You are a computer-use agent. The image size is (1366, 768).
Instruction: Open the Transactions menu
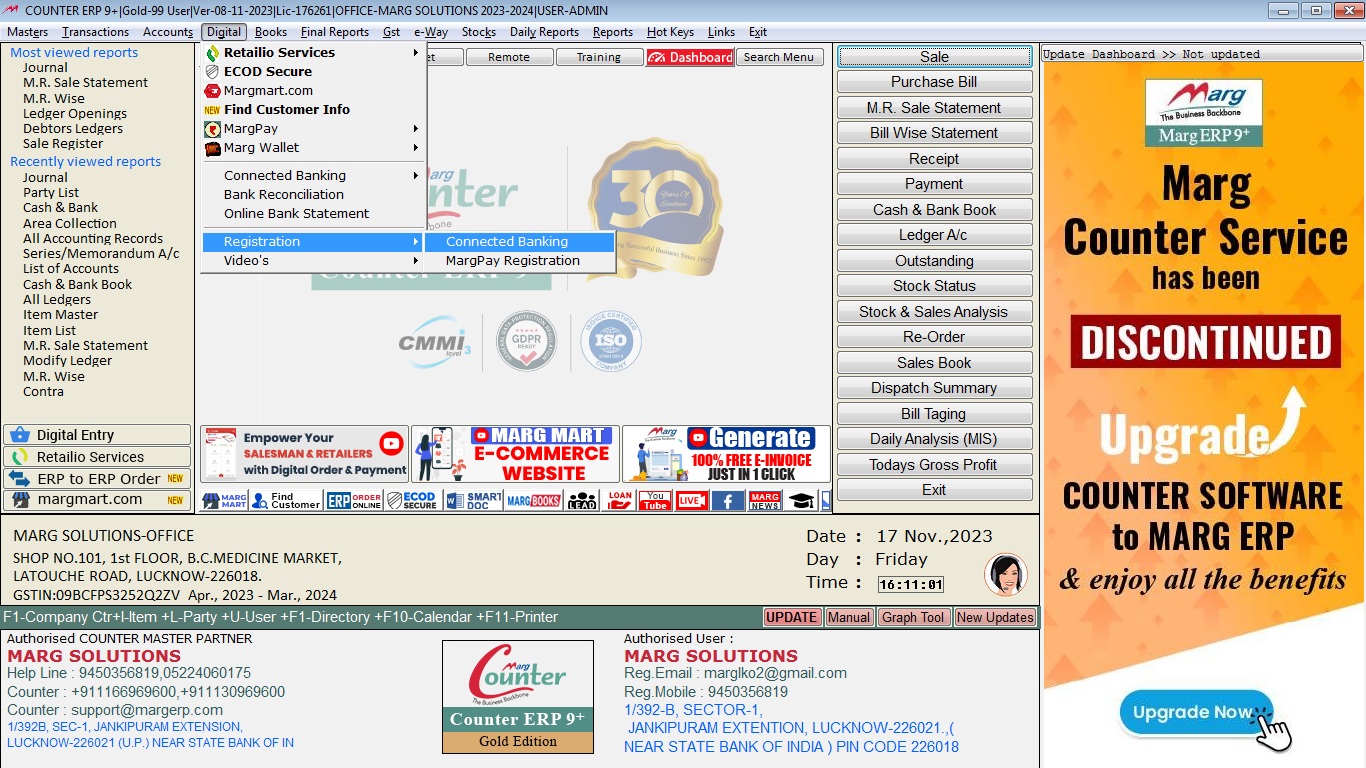coord(95,32)
